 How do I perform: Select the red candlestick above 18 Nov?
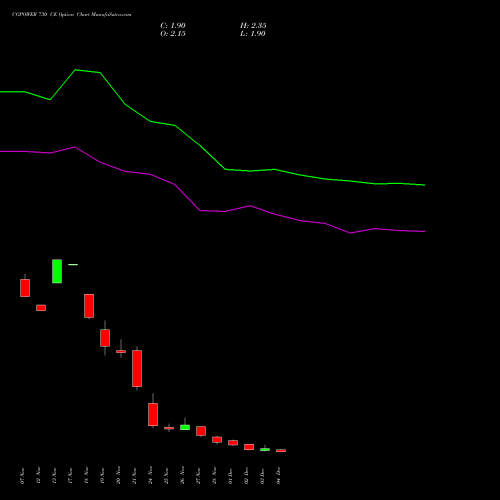pyautogui.click(x=89, y=306)
